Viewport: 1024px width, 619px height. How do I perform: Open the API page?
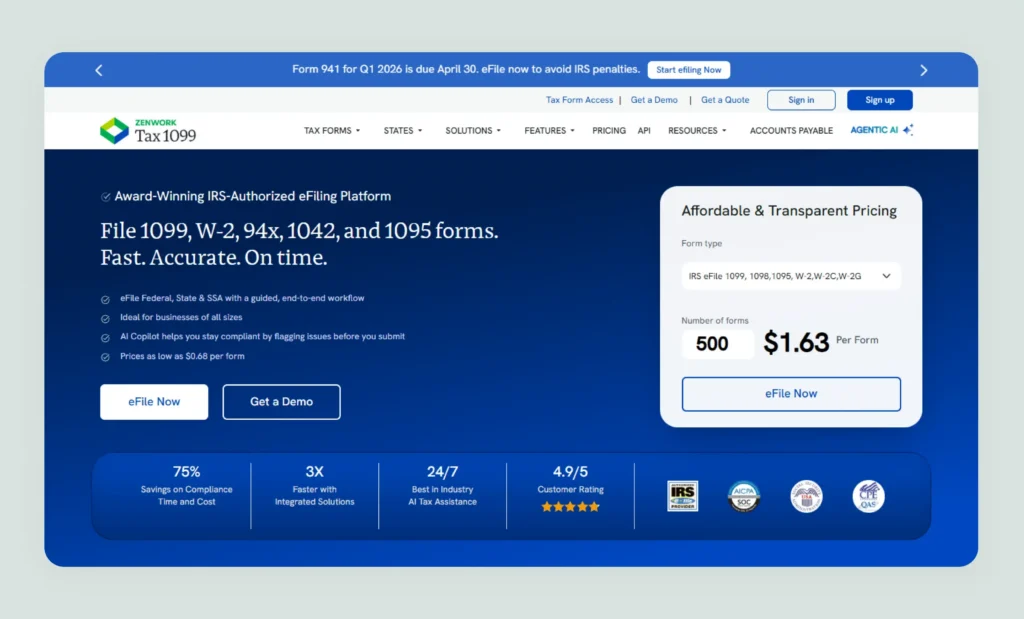pyautogui.click(x=644, y=131)
